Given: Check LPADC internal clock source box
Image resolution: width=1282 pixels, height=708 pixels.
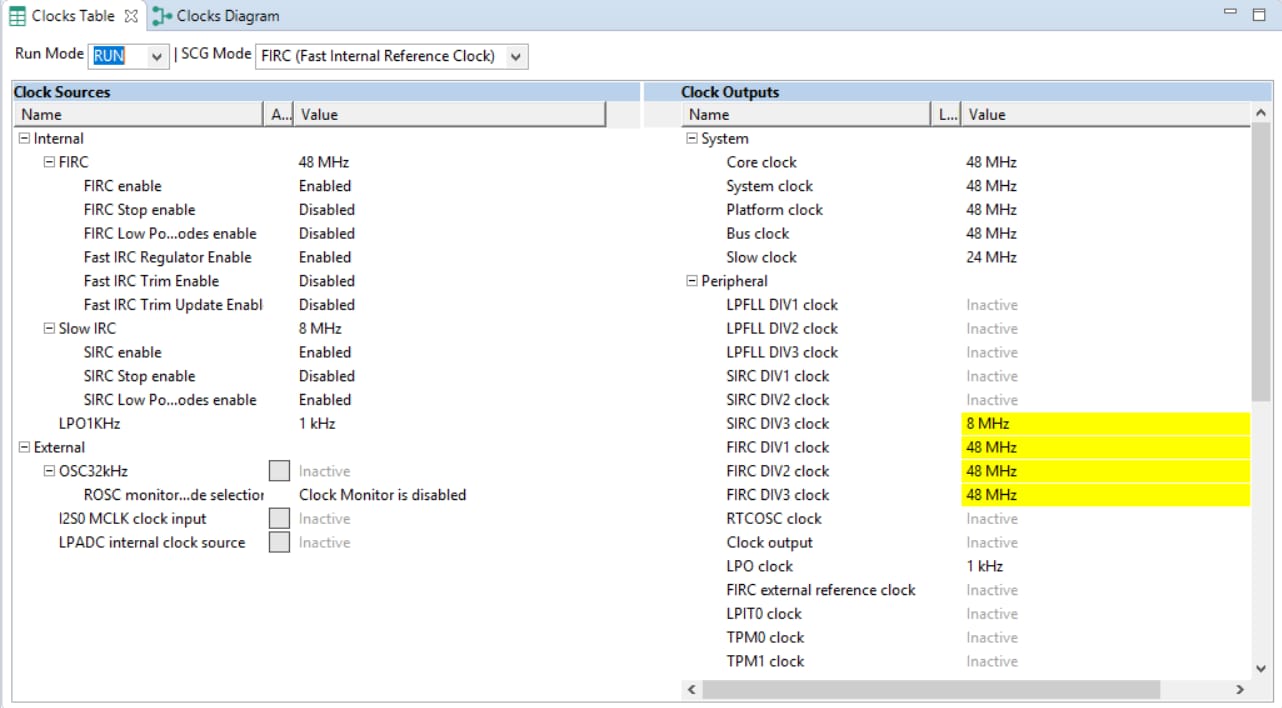Looking at the screenshot, I should (x=280, y=543).
